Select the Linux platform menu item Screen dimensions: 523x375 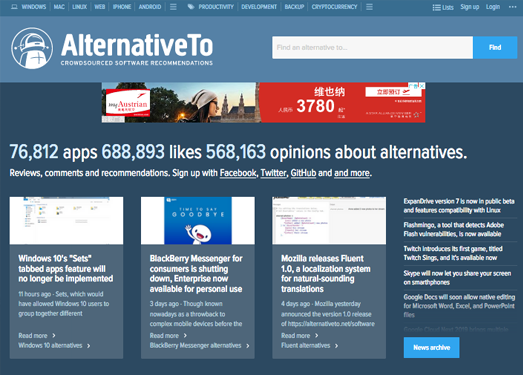click(79, 7)
